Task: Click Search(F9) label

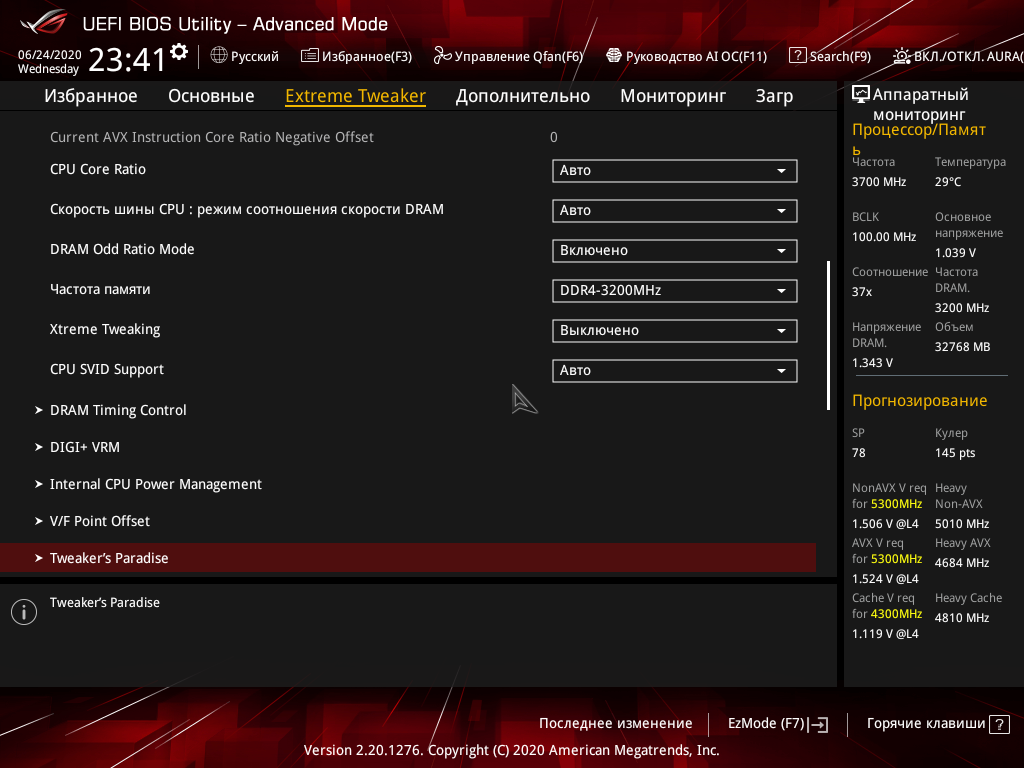Action: 840,56
